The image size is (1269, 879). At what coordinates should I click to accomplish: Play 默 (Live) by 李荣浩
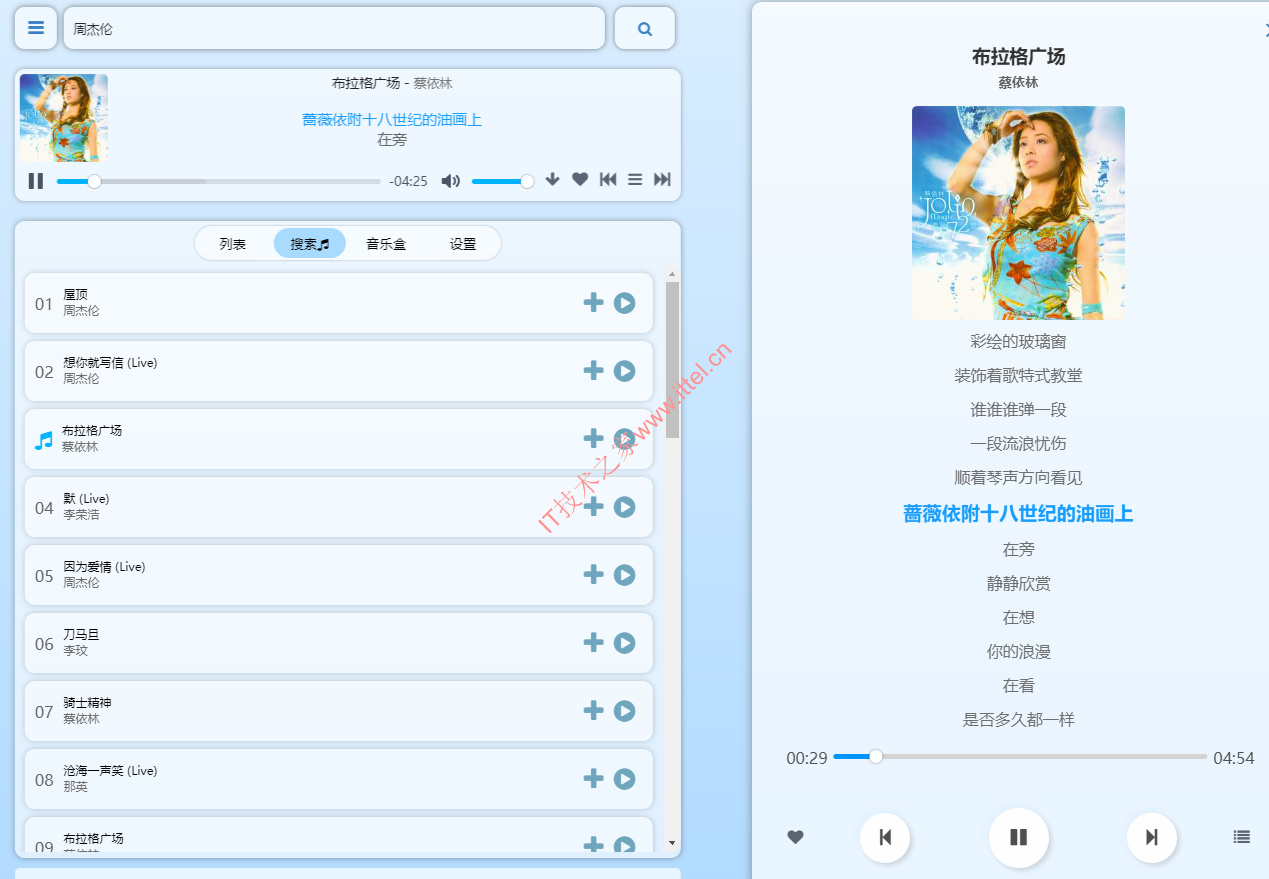point(625,506)
